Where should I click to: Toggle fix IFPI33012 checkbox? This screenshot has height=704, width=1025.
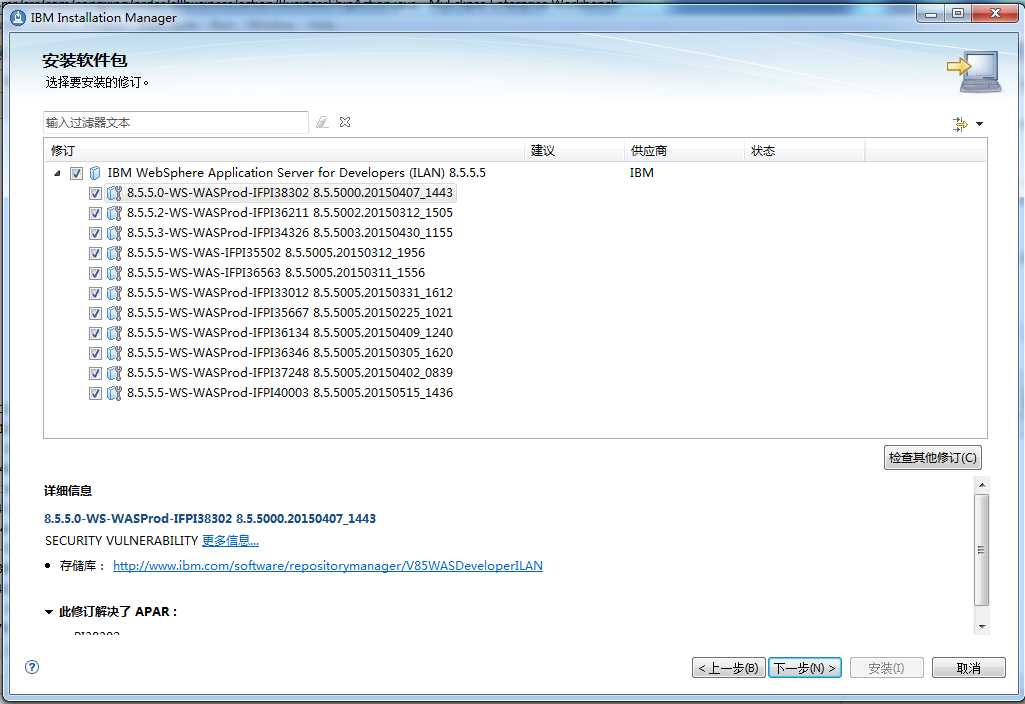tap(95, 293)
